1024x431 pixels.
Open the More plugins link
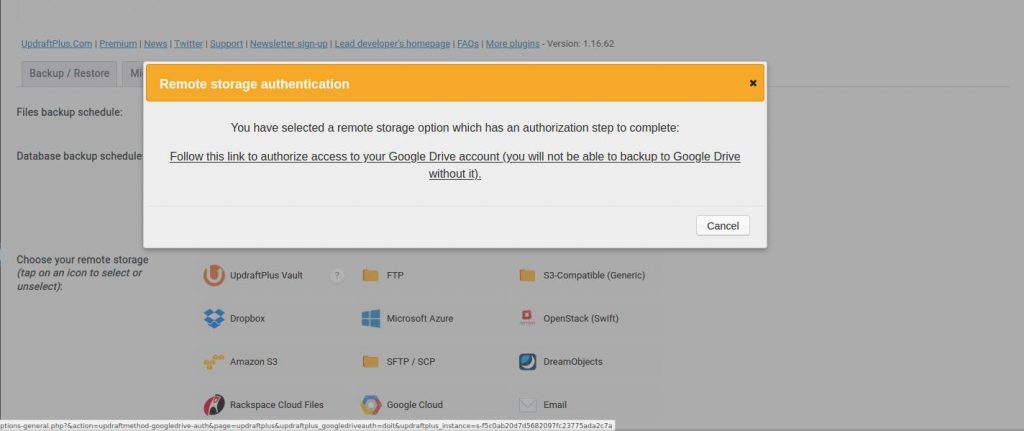(x=513, y=44)
